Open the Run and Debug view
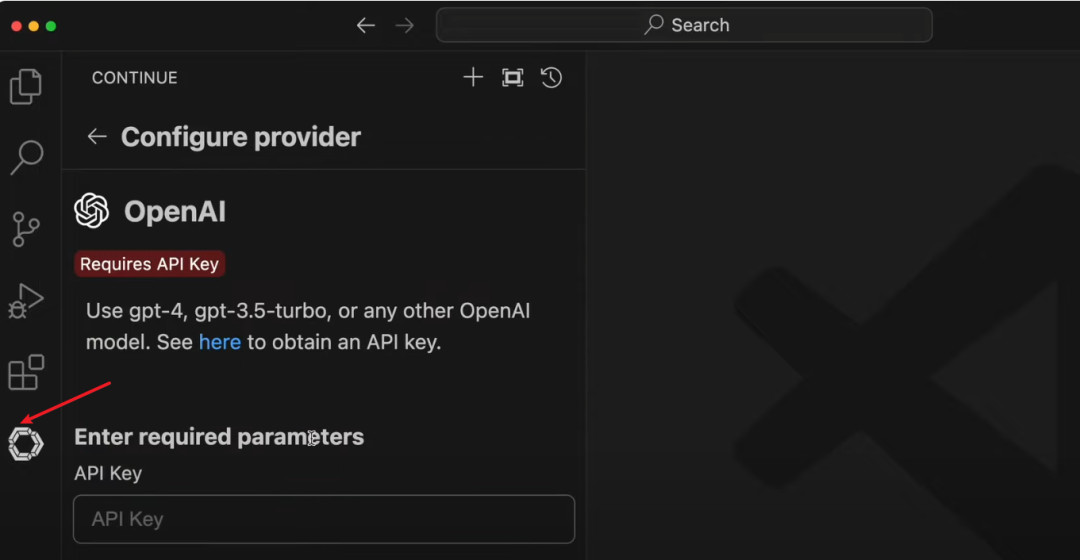 coord(26,300)
